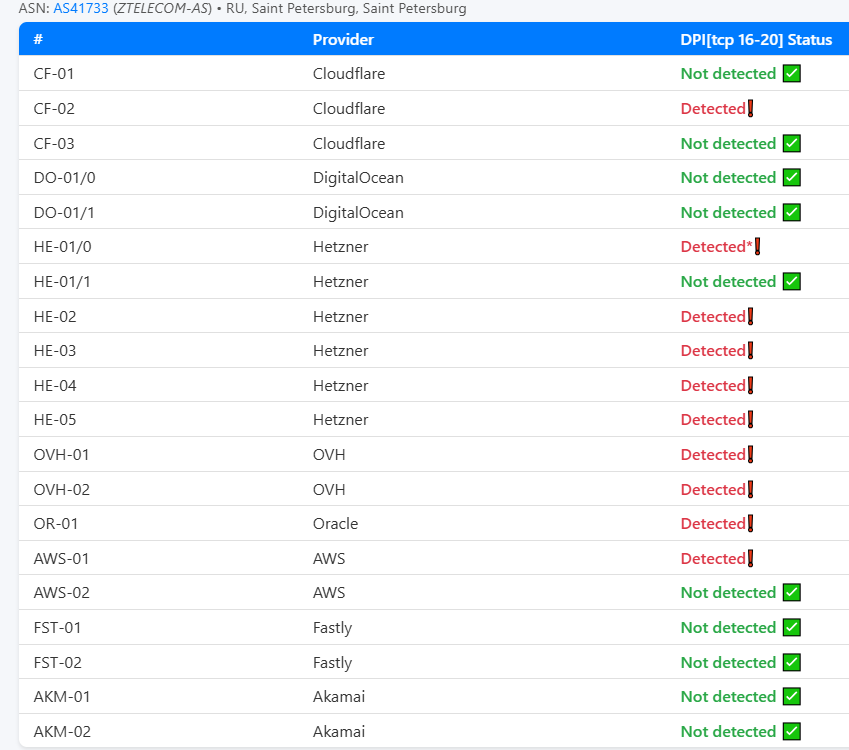Screen dimensions: 849x750
Task: Click the red exclamation icon in HE-04 row
Action: pyautogui.click(x=750, y=386)
